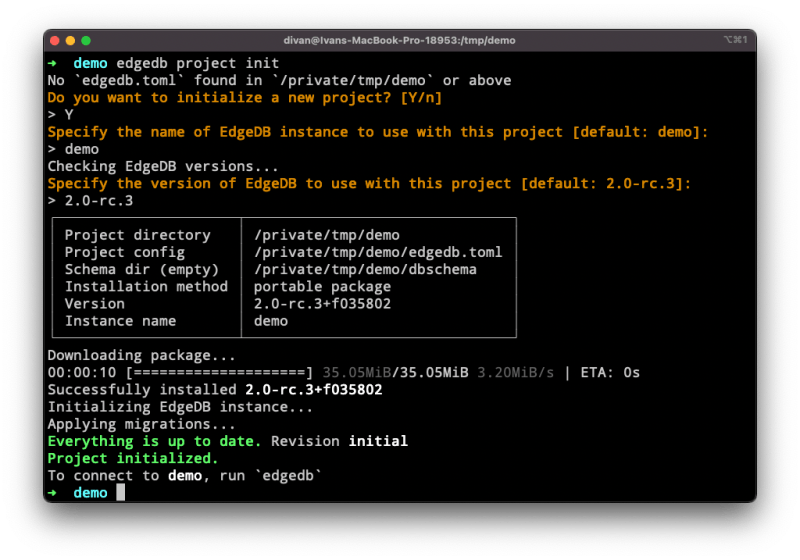Screen dimensions: 800x560
Task: Click 'Specify the version of EdgeDB' prompt
Action: tap(172, 184)
